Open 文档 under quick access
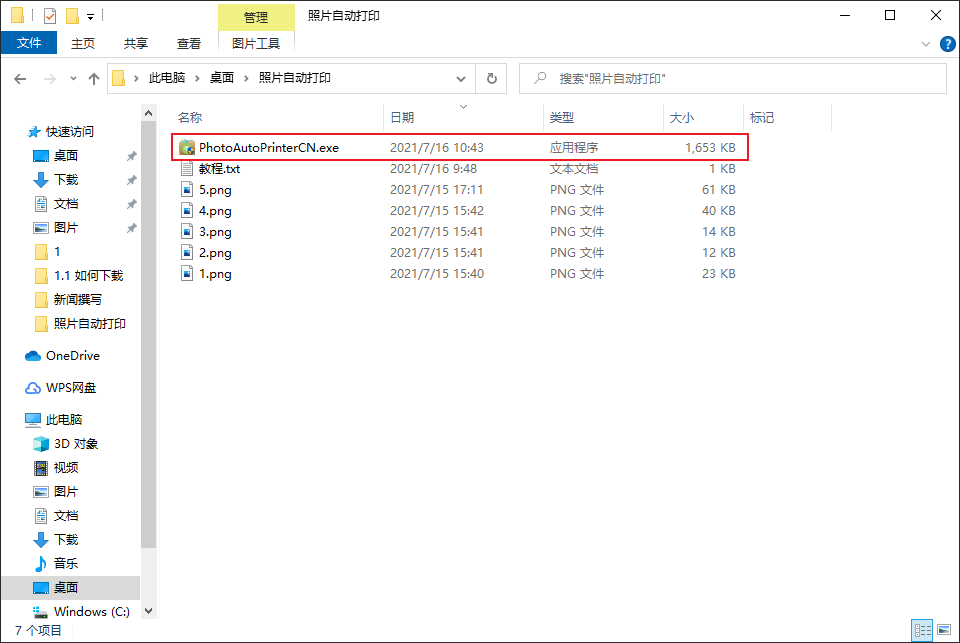Screen dimensions: 960x643 click(x=66, y=203)
